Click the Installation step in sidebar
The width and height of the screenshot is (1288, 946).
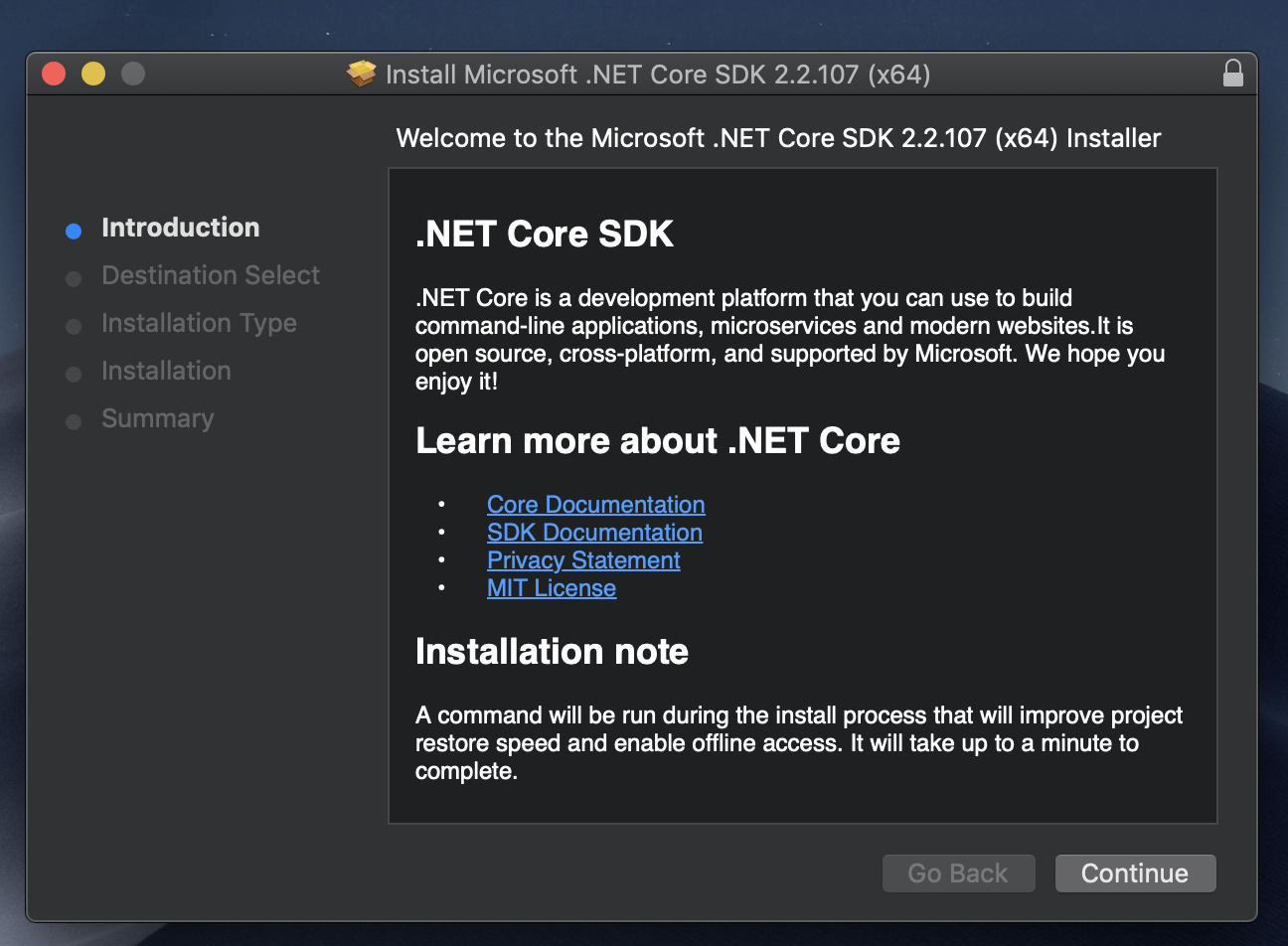(x=166, y=371)
